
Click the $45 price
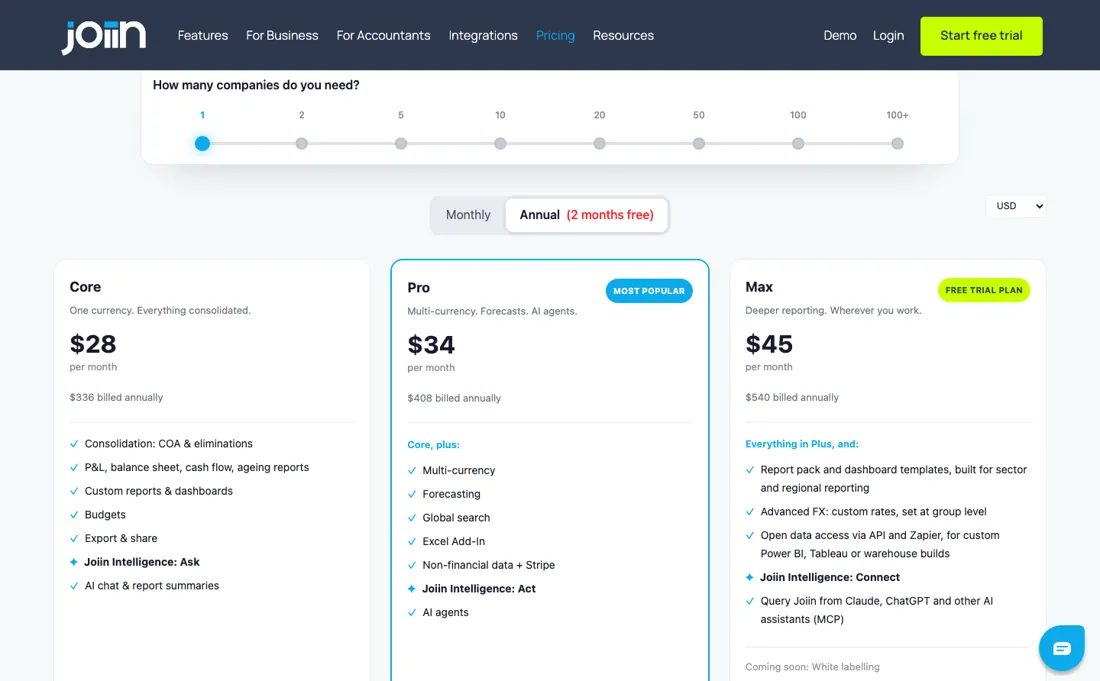click(769, 344)
